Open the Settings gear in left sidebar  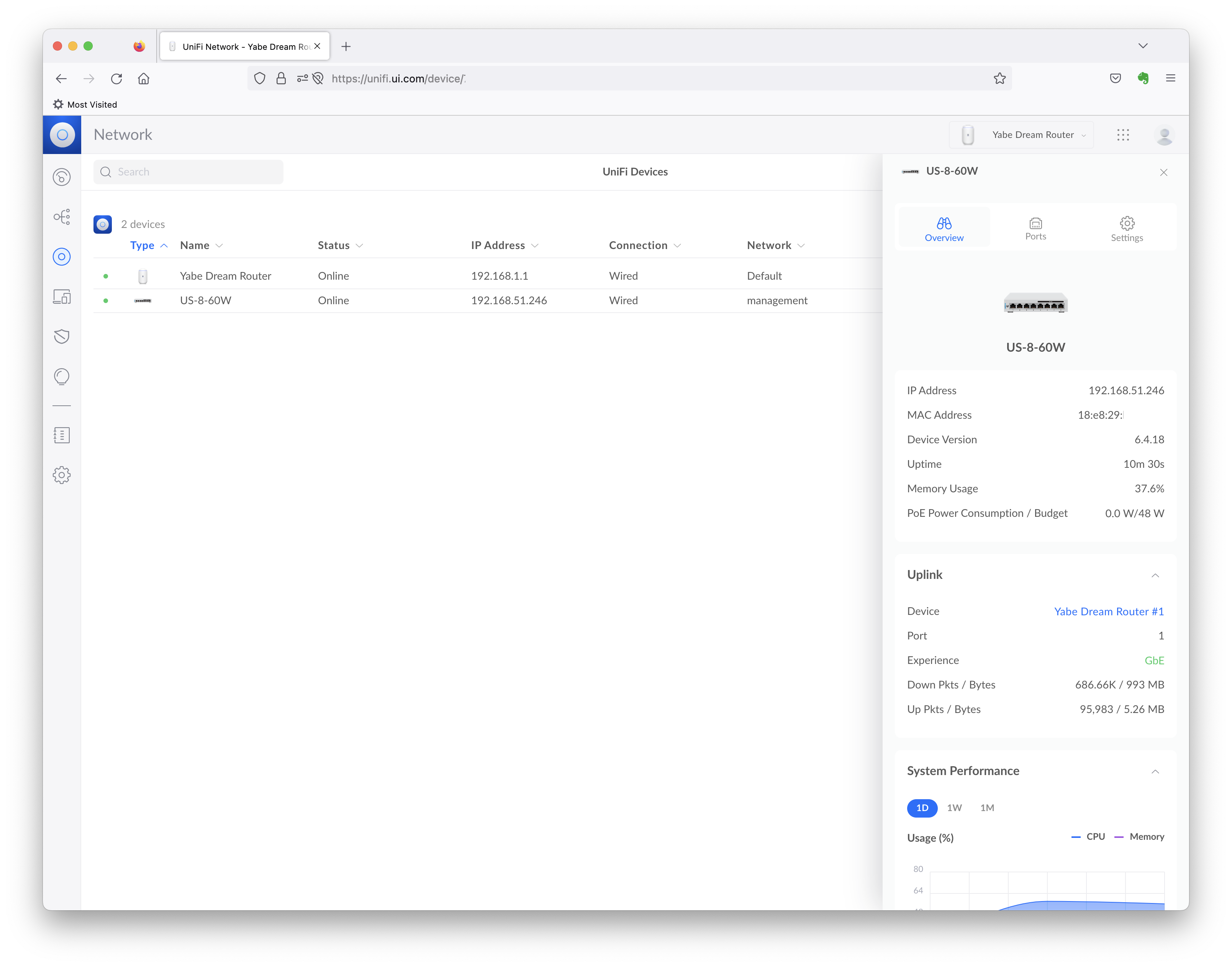click(62, 475)
